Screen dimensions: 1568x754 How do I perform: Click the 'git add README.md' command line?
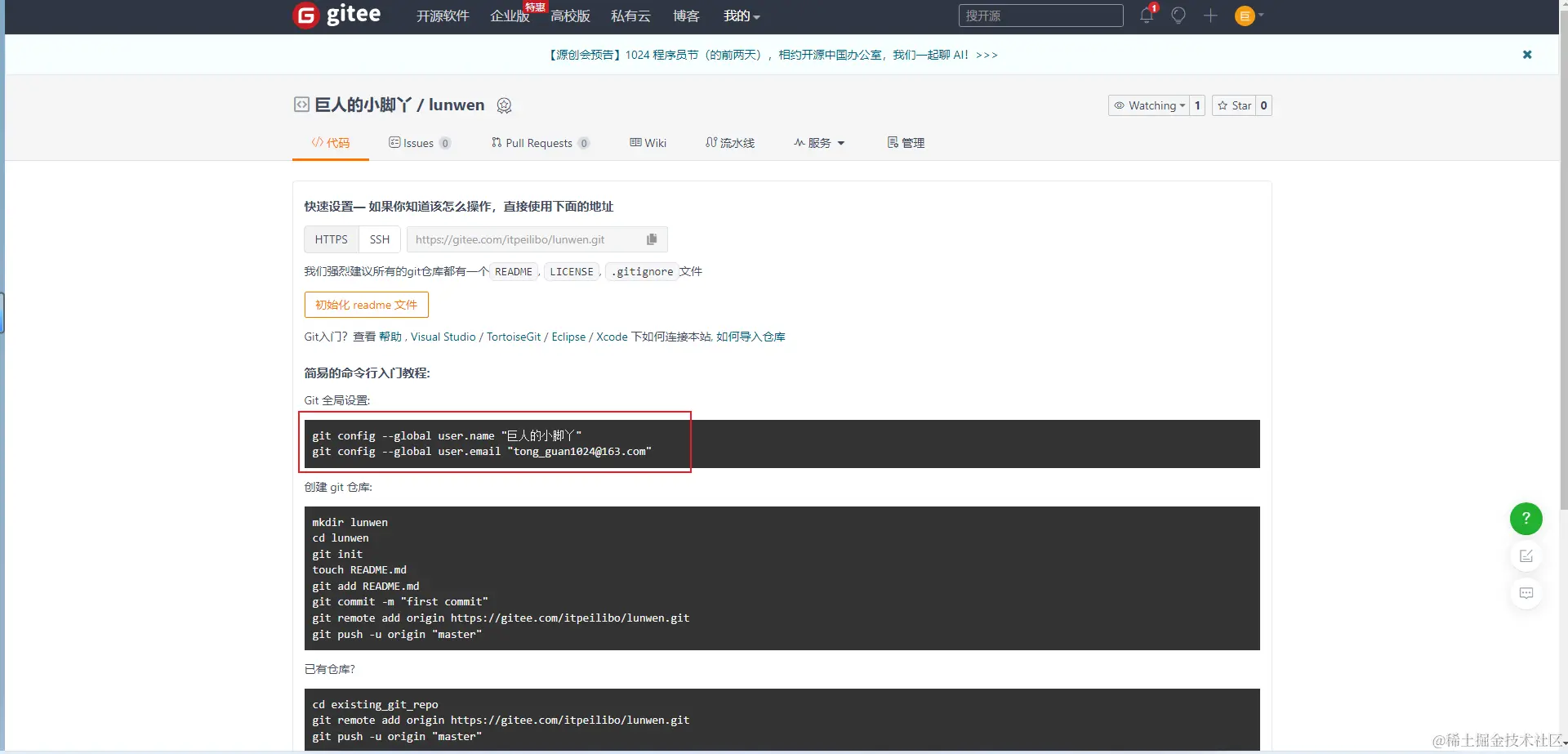[x=366, y=586]
